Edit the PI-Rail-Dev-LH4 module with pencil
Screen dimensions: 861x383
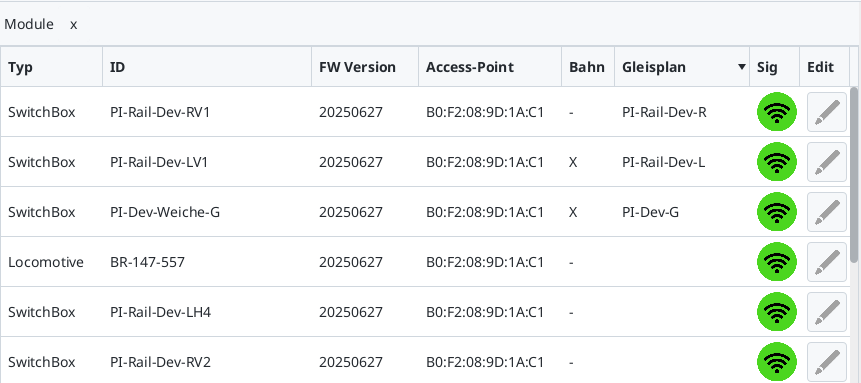(x=826, y=312)
